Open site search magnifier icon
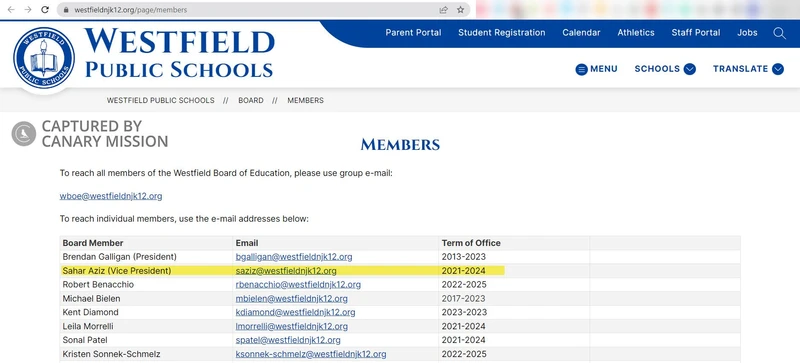Screen dimensions: 800x363 779,33
